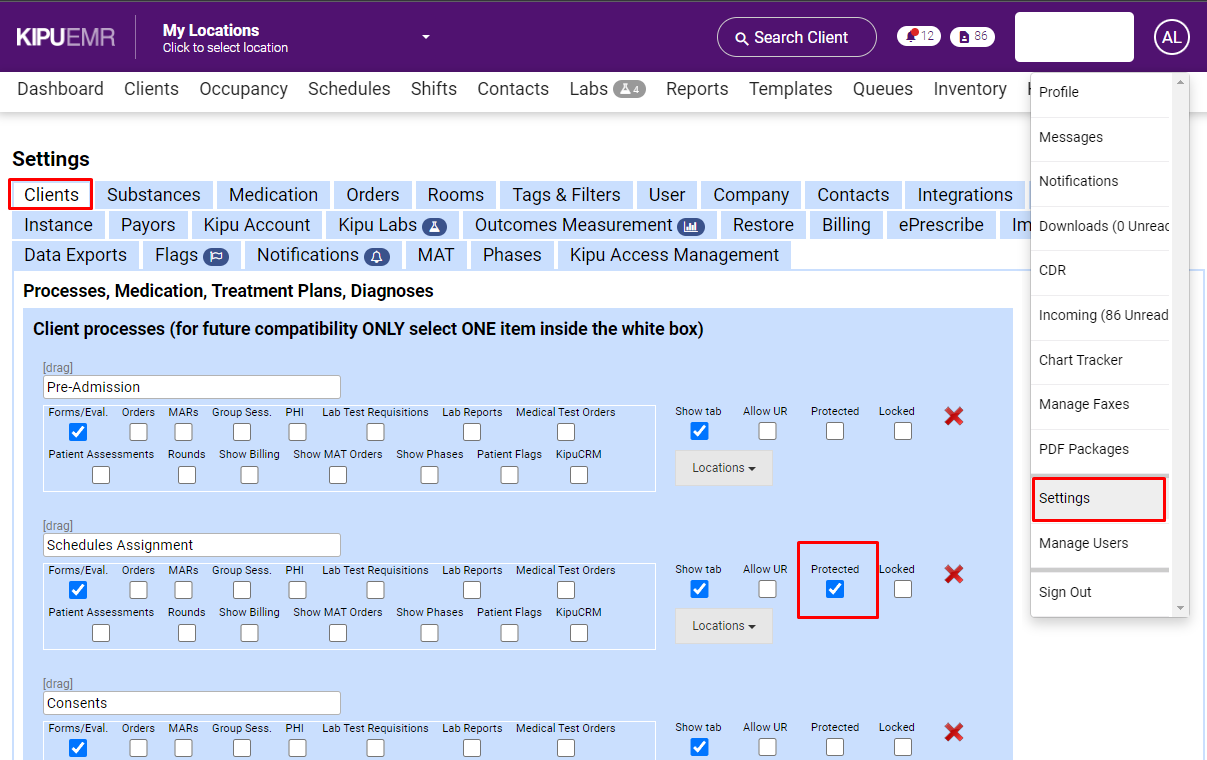Click the AL user avatar
The width and height of the screenshot is (1207, 760).
click(x=1172, y=38)
